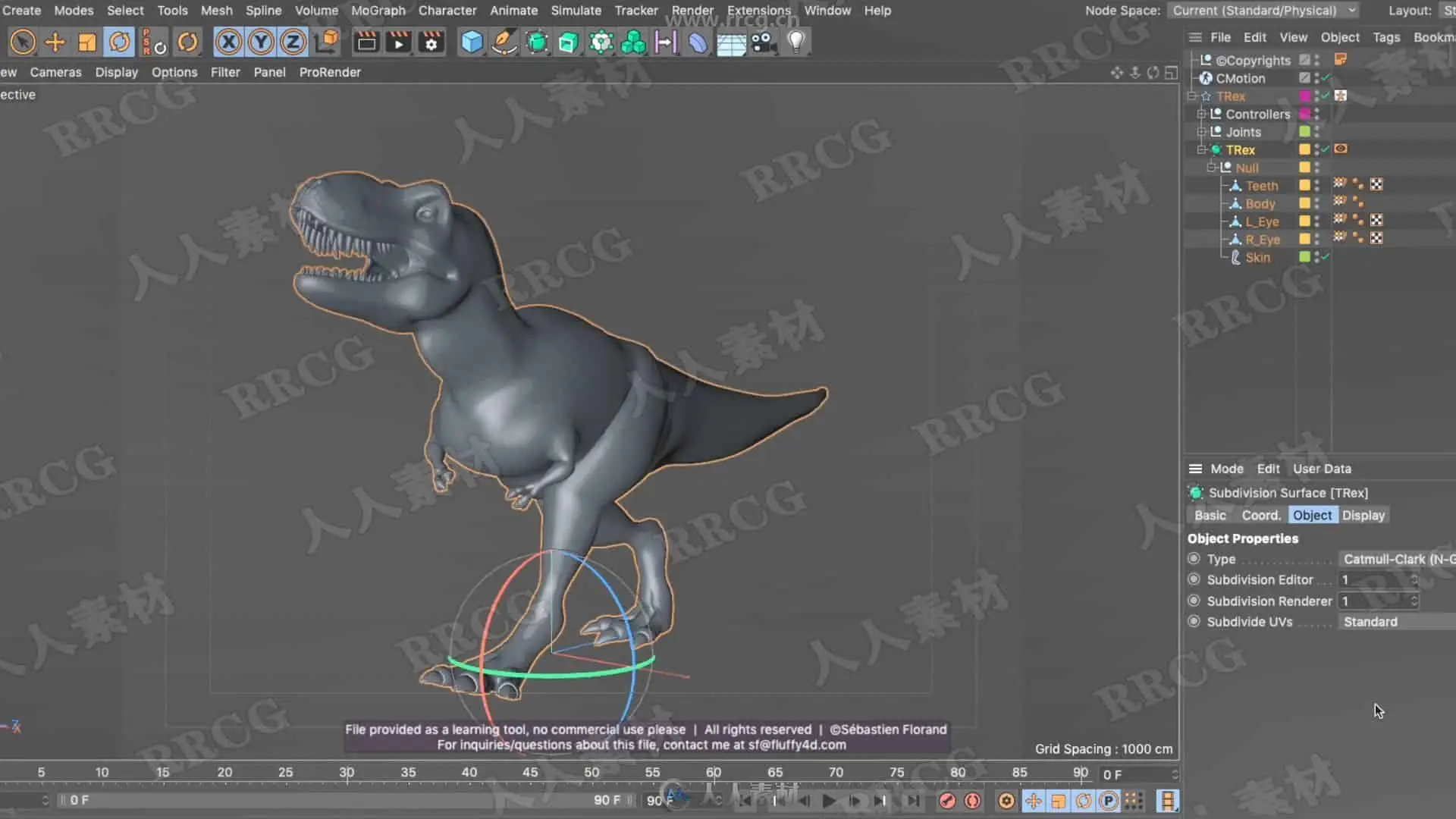Click the Volume Builder cubes icon

(633, 42)
